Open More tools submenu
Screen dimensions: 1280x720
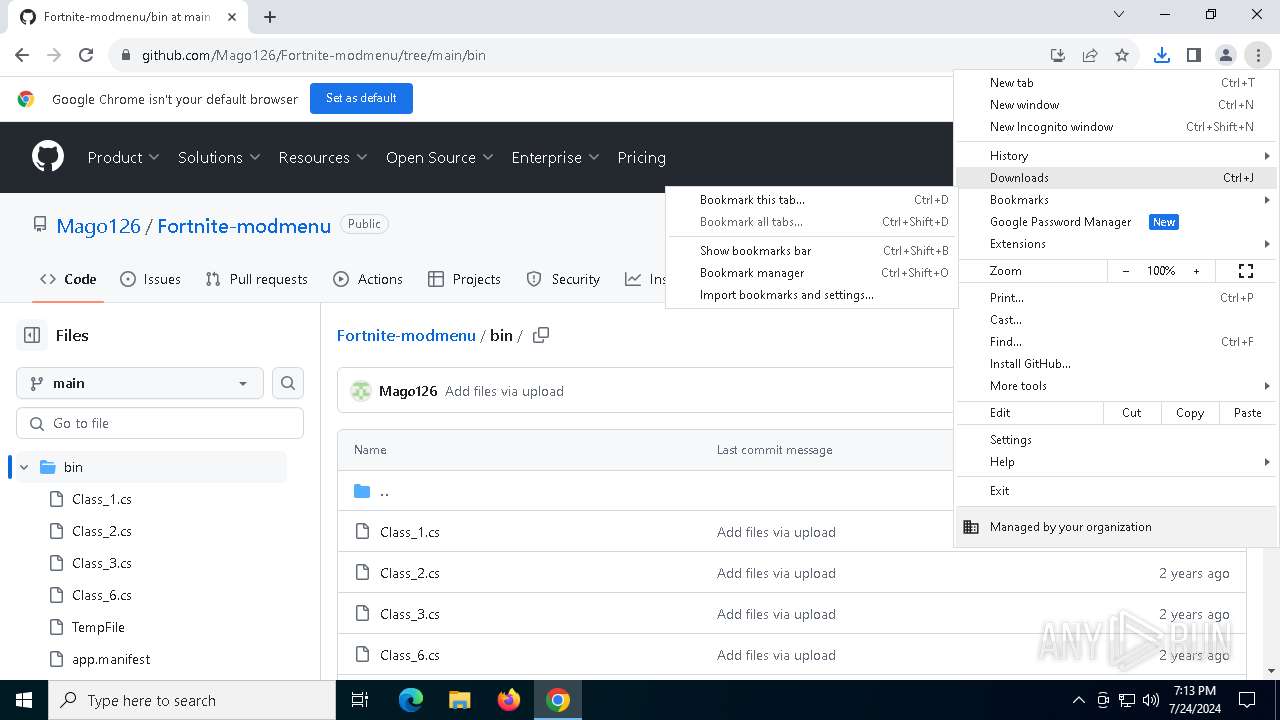(1117, 386)
